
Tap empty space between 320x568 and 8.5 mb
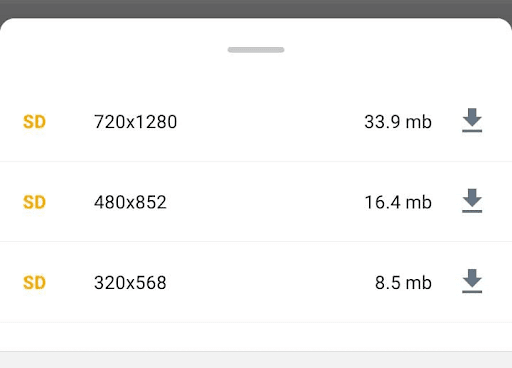point(270,283)
